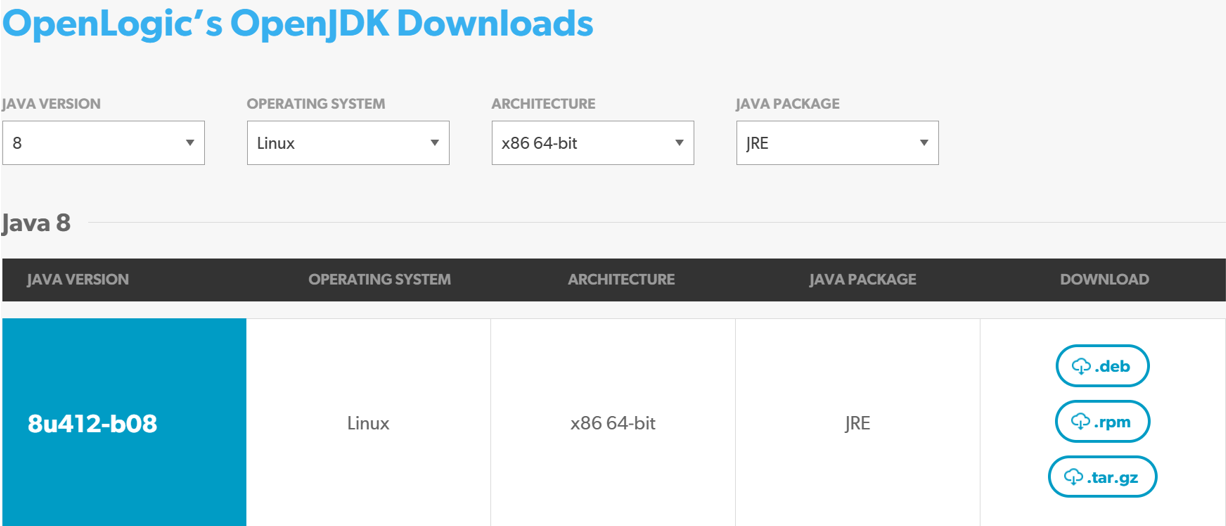The width and height of the screenshot is (1226, 526).
Task: Click the OPERATING SYSTEM table column header
Action: (x=379, y=280)
